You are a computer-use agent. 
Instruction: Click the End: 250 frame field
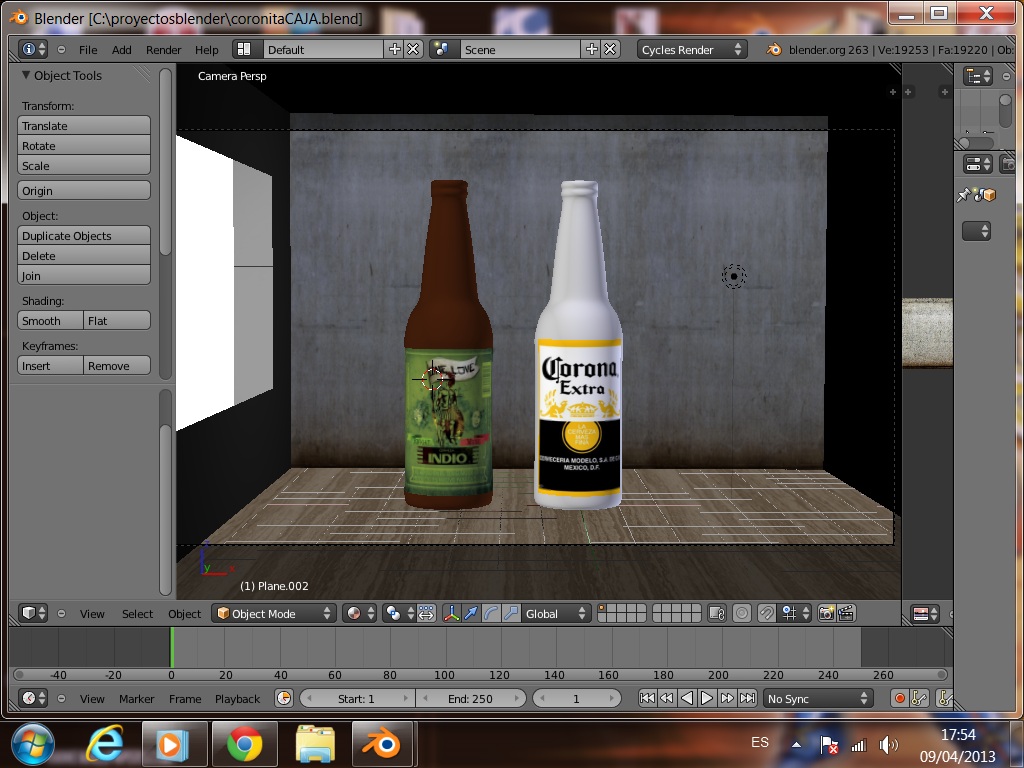470,698
